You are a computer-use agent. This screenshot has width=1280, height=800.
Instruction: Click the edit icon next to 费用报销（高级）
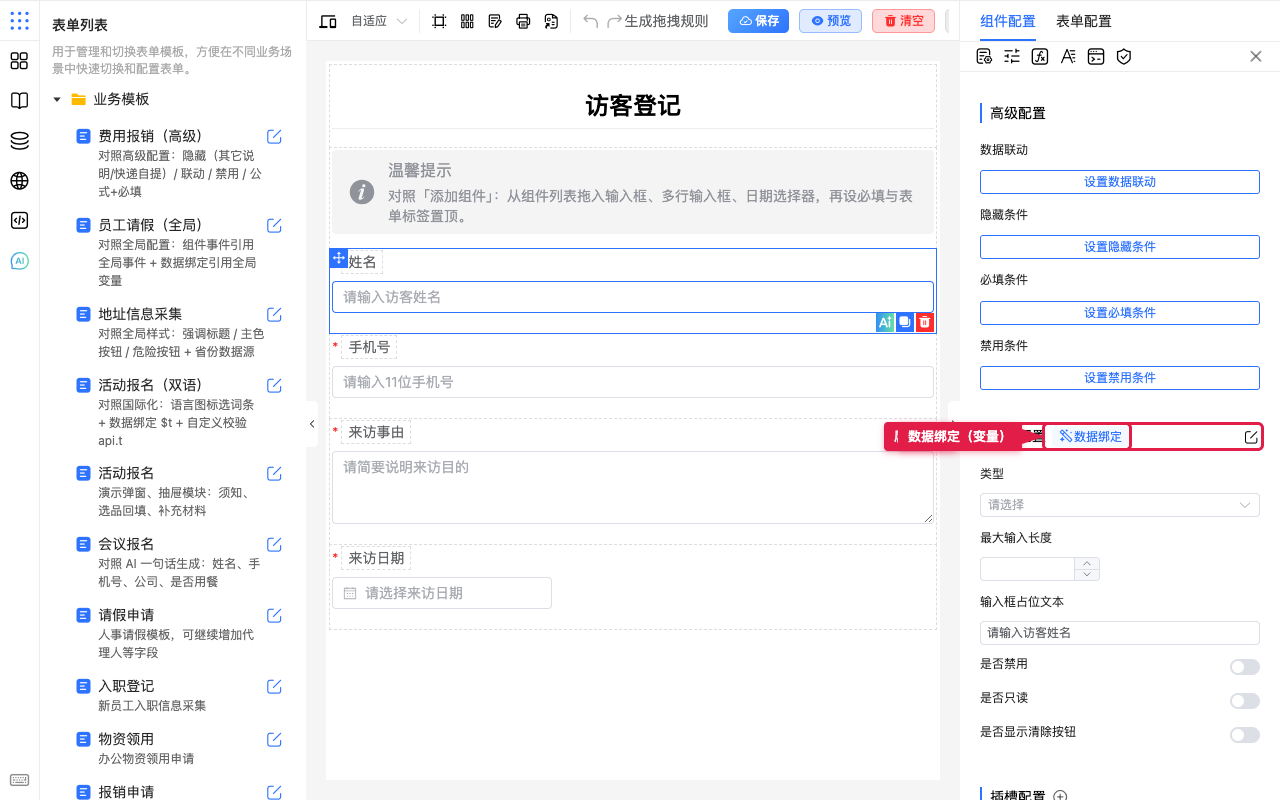[274, 137]
